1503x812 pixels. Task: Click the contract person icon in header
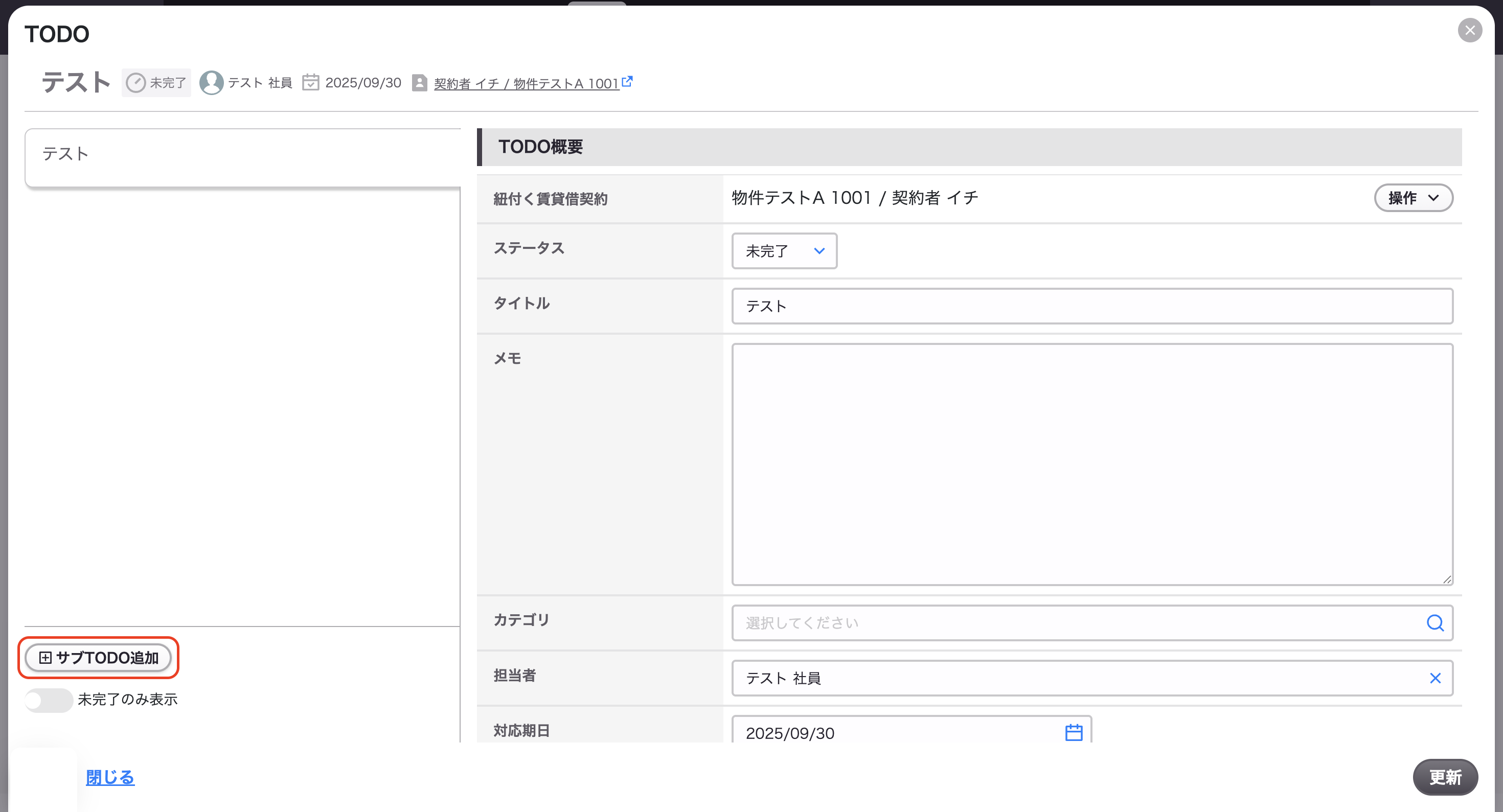tap(420, 83)
